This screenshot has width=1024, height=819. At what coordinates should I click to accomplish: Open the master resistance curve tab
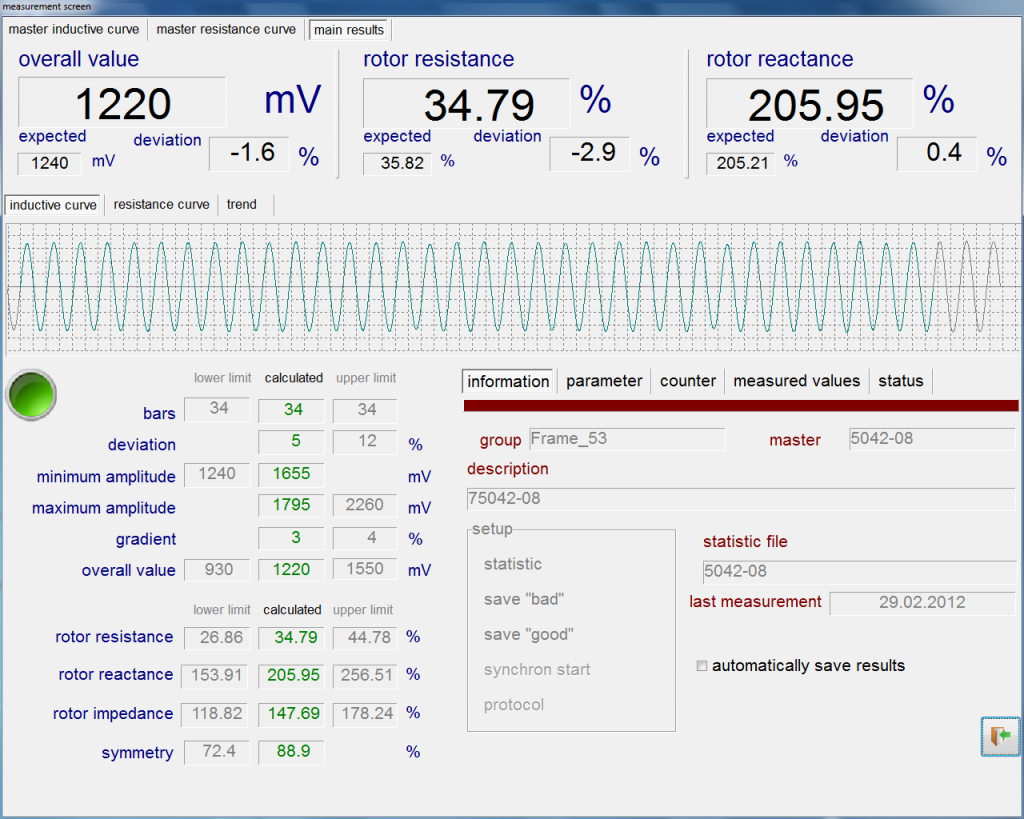point(226,29)
